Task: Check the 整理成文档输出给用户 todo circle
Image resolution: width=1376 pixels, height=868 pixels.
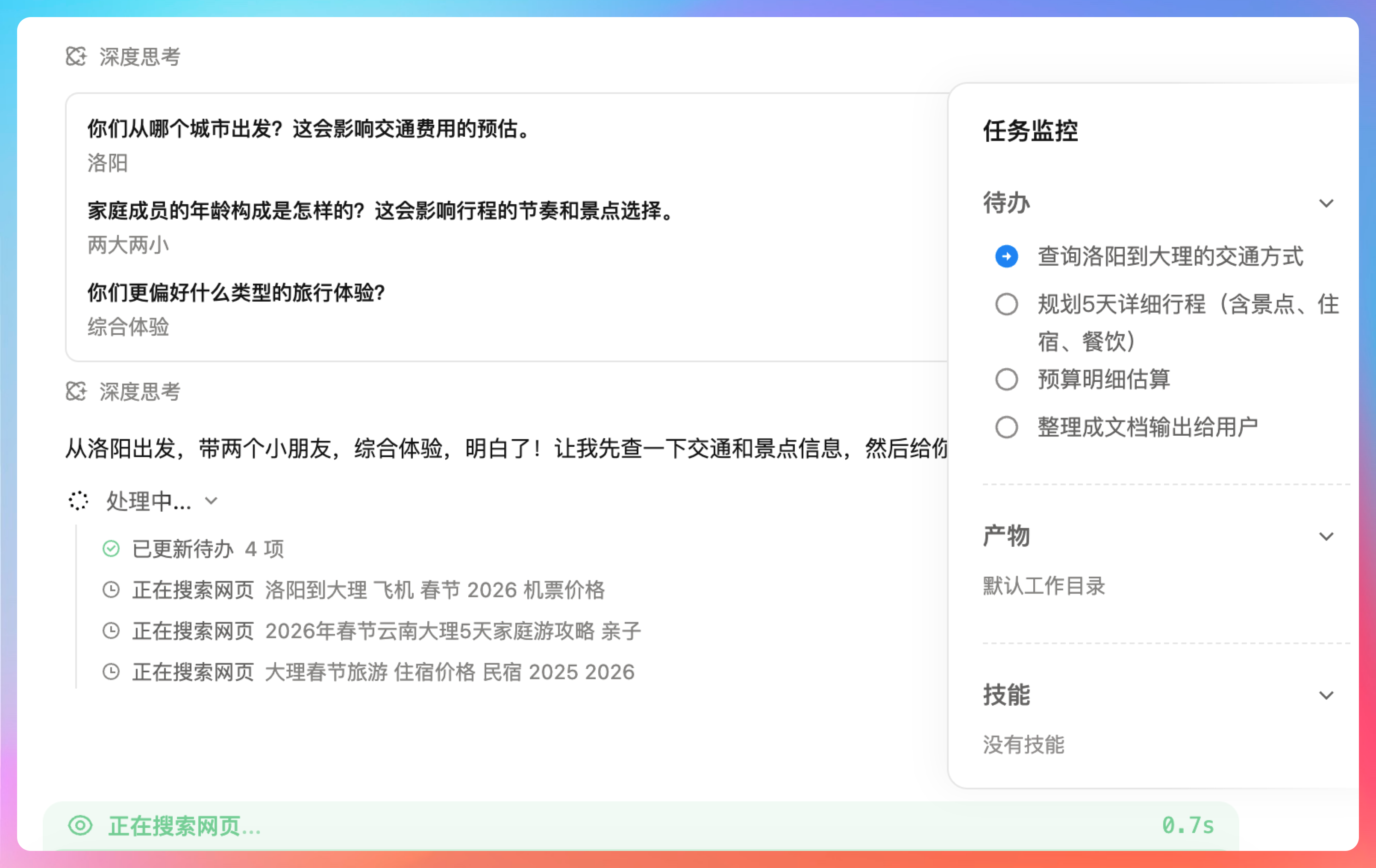Action: click(x=1006, y=427)
